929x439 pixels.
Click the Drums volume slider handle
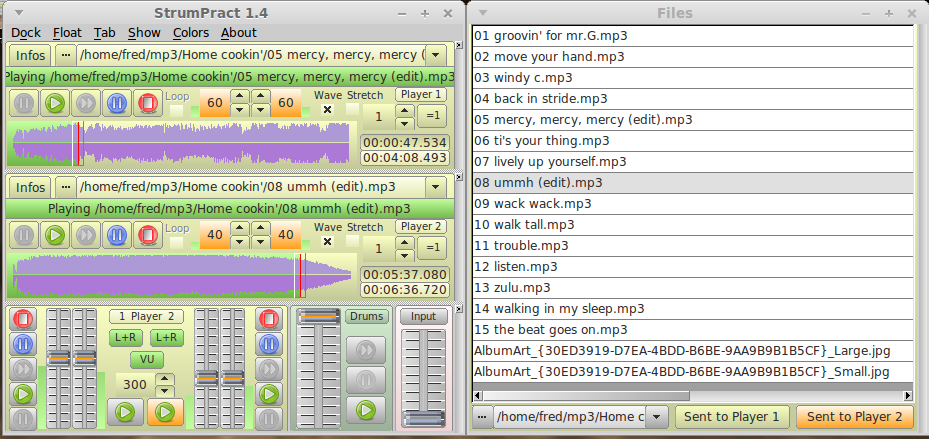[x=318, y=316]
